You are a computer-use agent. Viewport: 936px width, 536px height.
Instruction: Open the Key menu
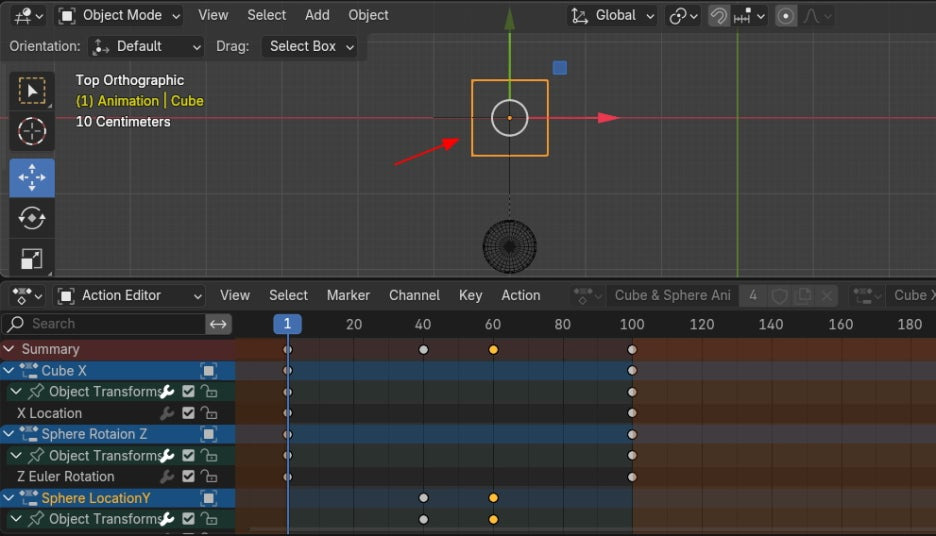470,295
